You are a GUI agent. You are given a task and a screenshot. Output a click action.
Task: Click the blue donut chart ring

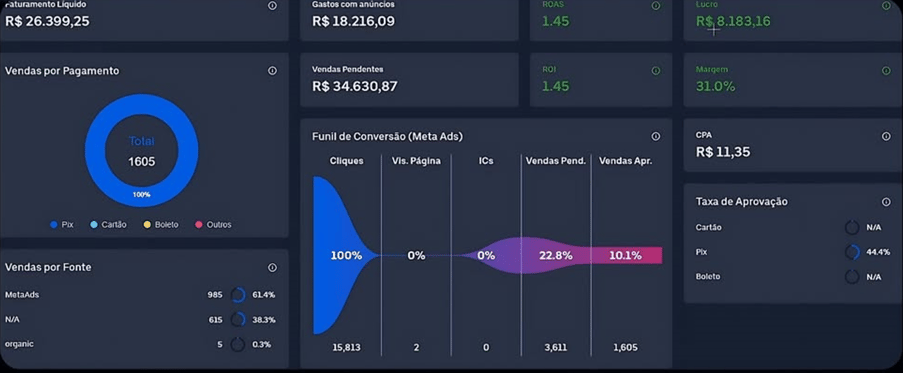[x=141, y=151]
